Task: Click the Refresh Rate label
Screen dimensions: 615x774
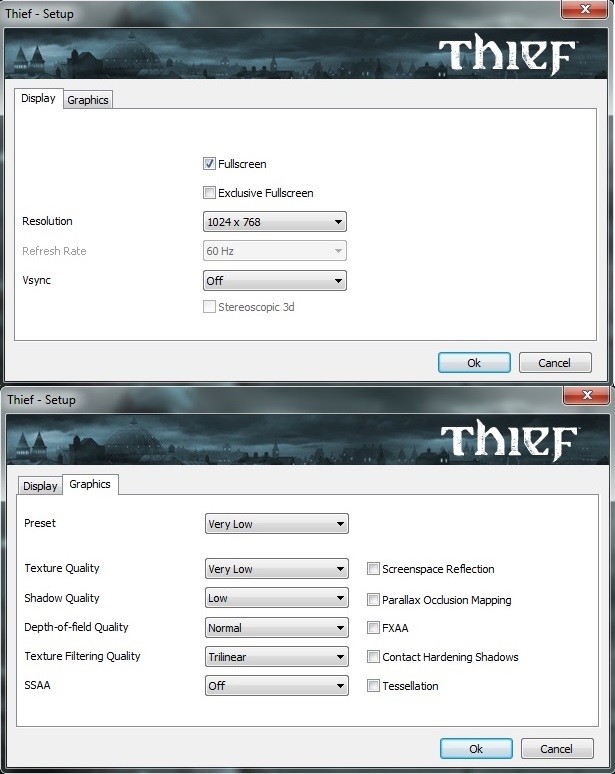Action: 54,251
